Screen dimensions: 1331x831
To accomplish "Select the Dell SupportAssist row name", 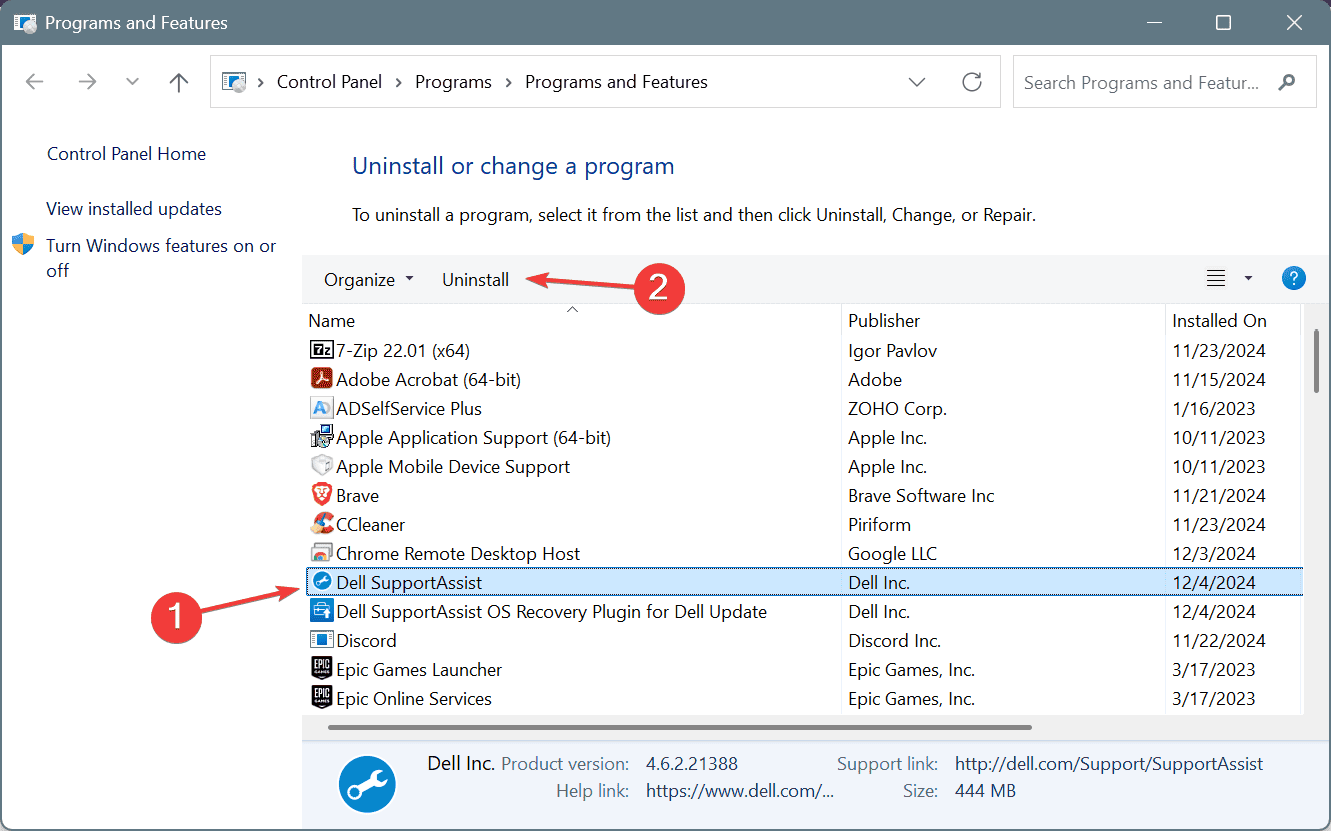I will (x=409, y=582).
